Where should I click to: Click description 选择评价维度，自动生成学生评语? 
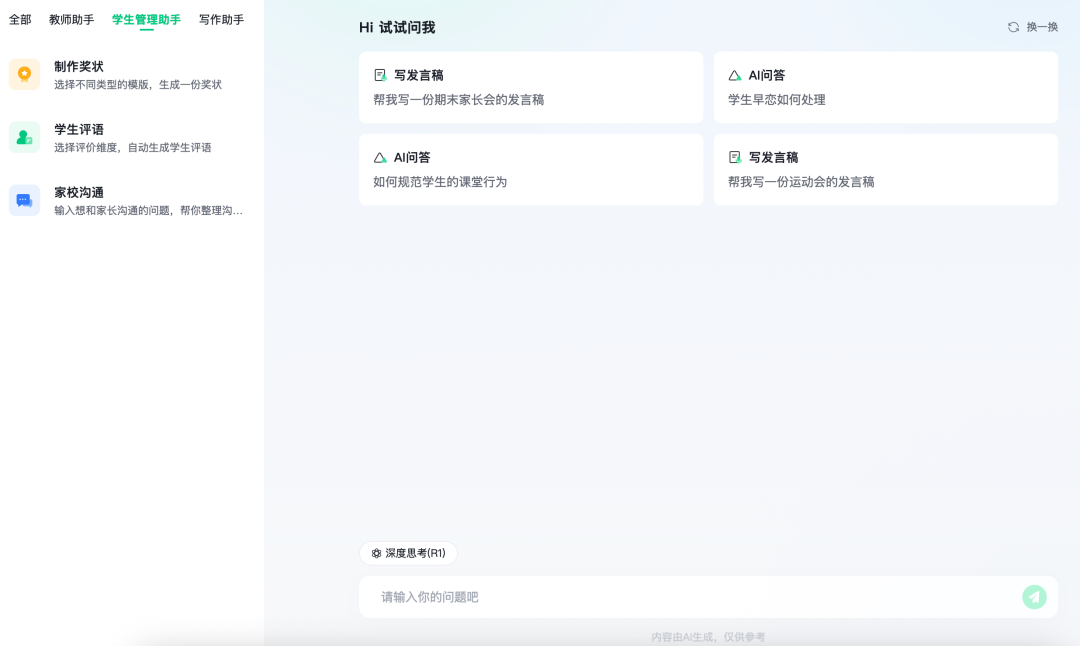click(132, 147)
